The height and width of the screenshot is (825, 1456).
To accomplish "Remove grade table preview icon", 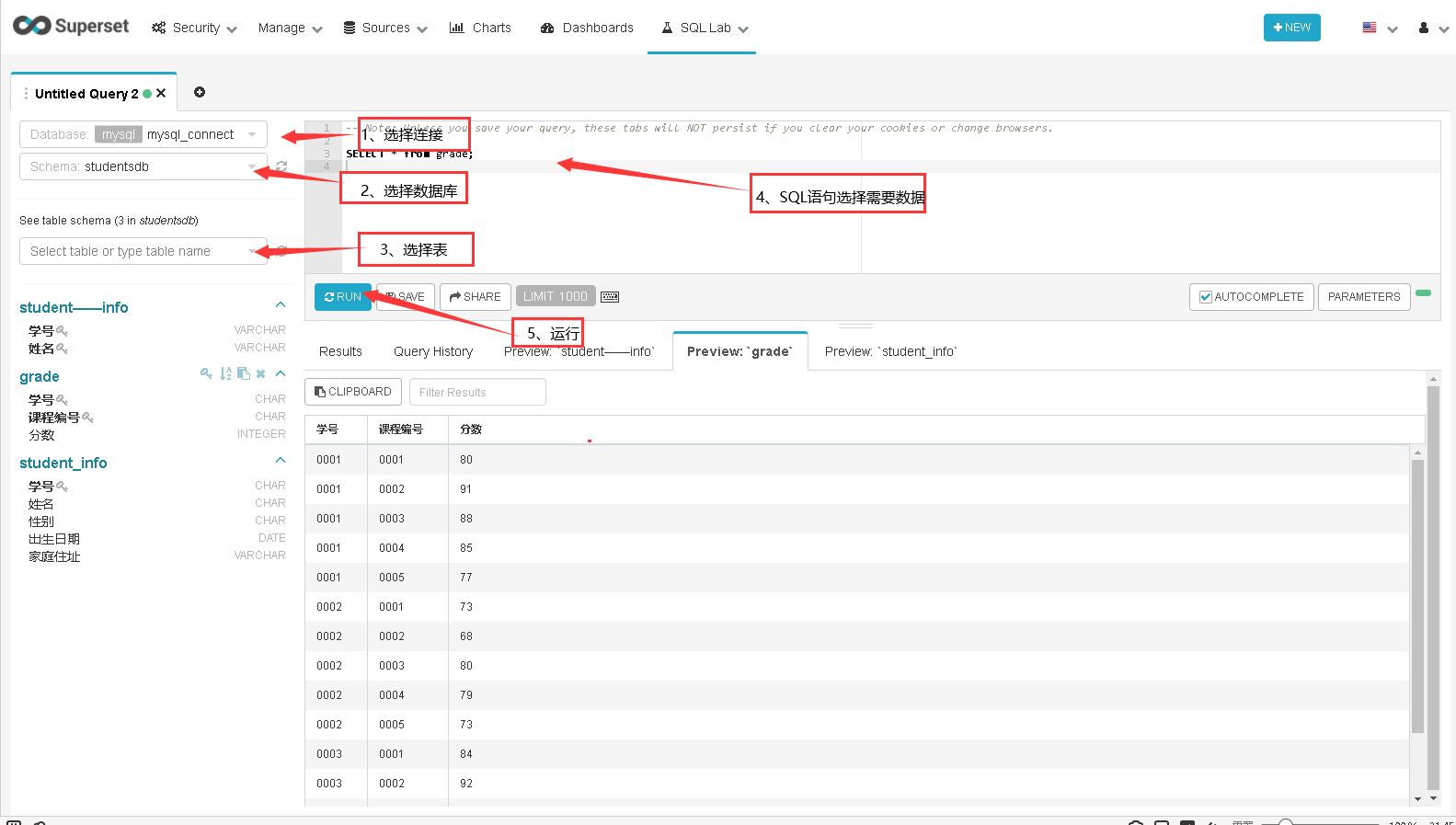I will click(x=261, y=373).
